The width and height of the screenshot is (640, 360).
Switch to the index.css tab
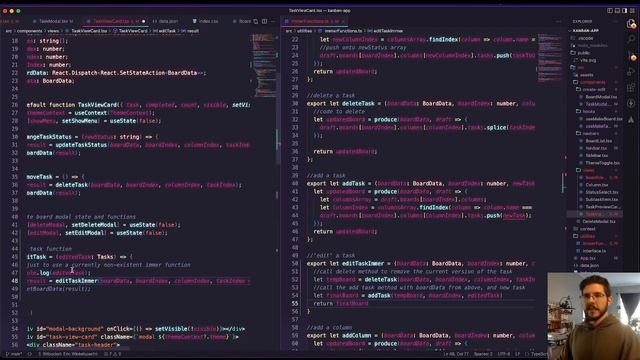pos(206,21)
